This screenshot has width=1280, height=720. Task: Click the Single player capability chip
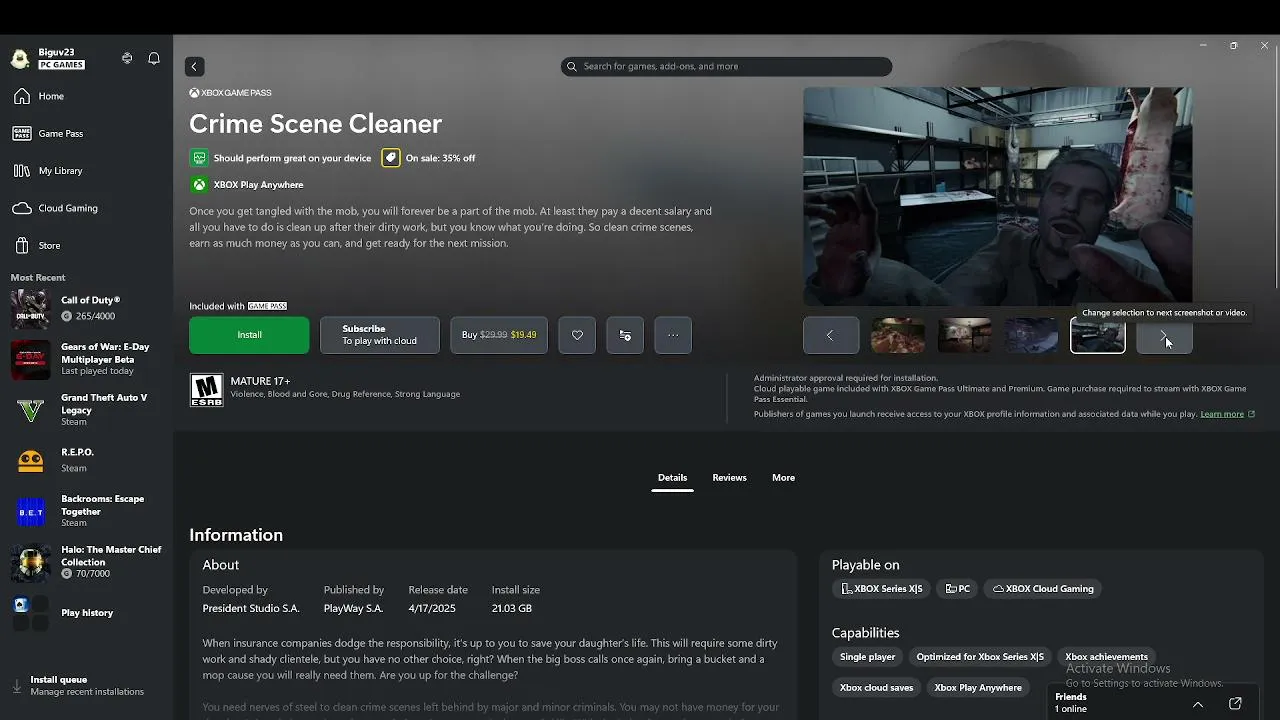click(x=867, y=657)
